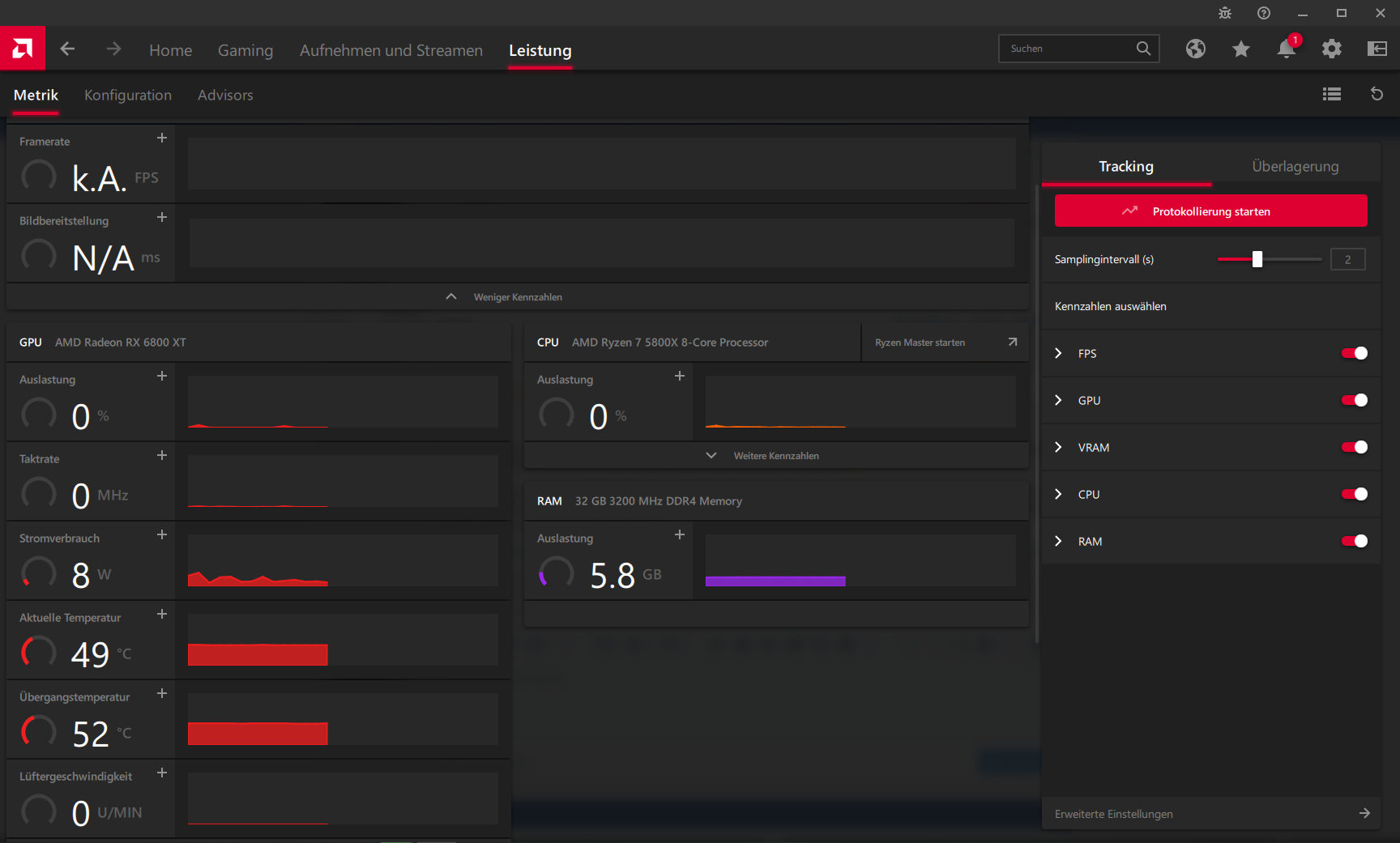Open the Gaming tab
Viewport: 1400px width, 843px height.
(x=245, y=50)
